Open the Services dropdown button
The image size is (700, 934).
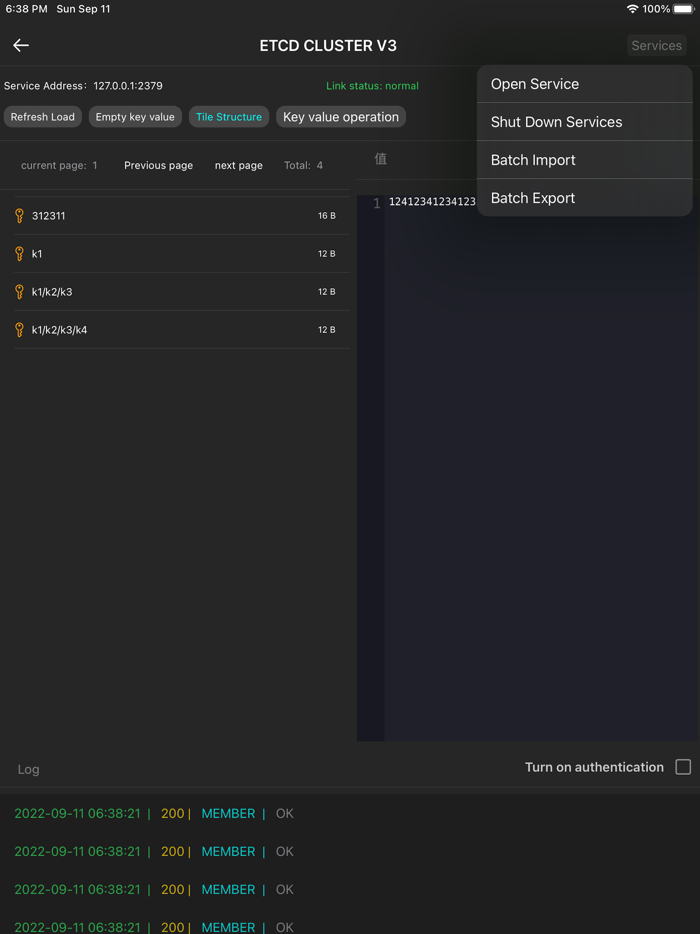657,46
